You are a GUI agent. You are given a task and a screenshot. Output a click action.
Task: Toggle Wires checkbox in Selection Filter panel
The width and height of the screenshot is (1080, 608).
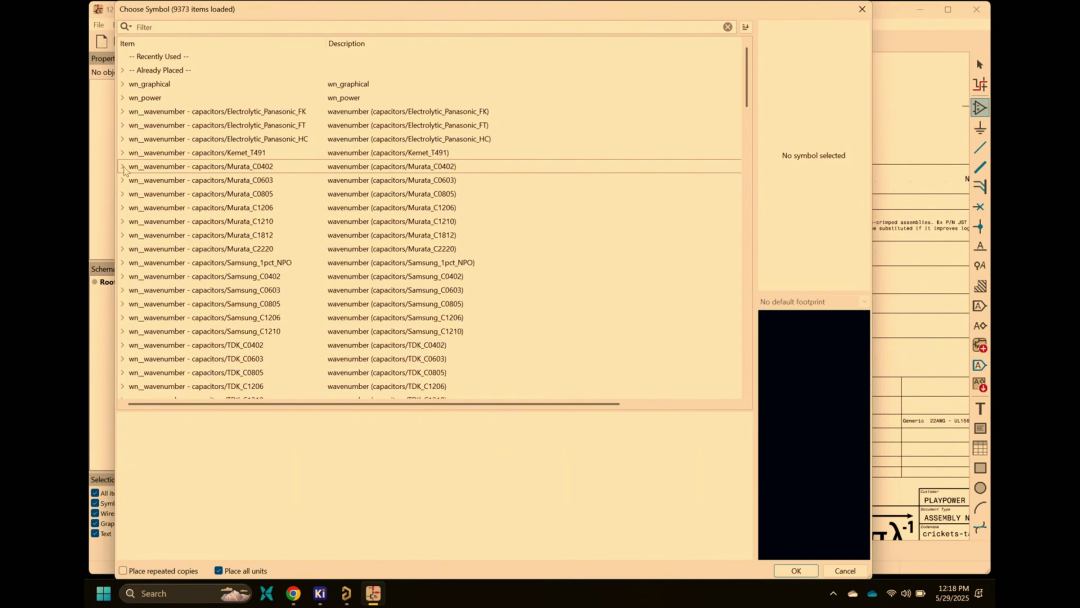(x=95, y=513)
